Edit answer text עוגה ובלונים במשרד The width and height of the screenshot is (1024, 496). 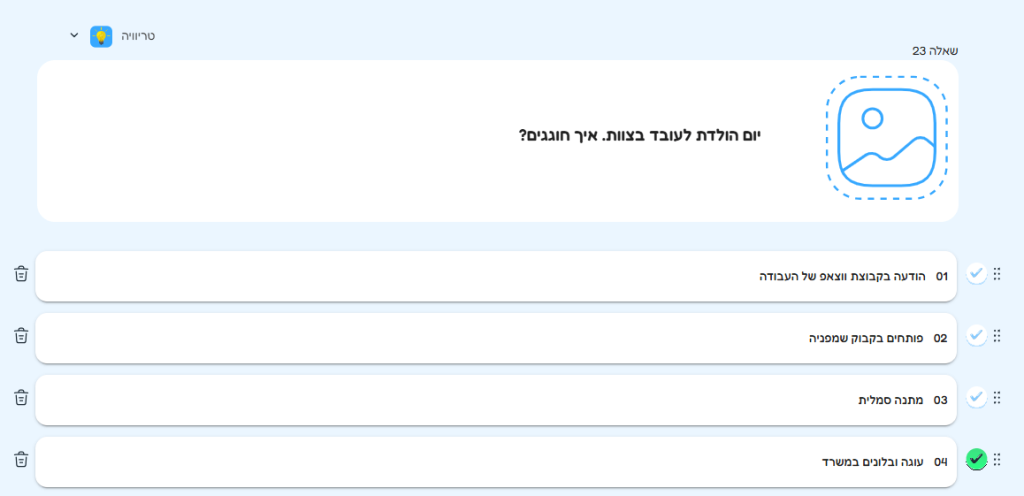tap(866, 462)
